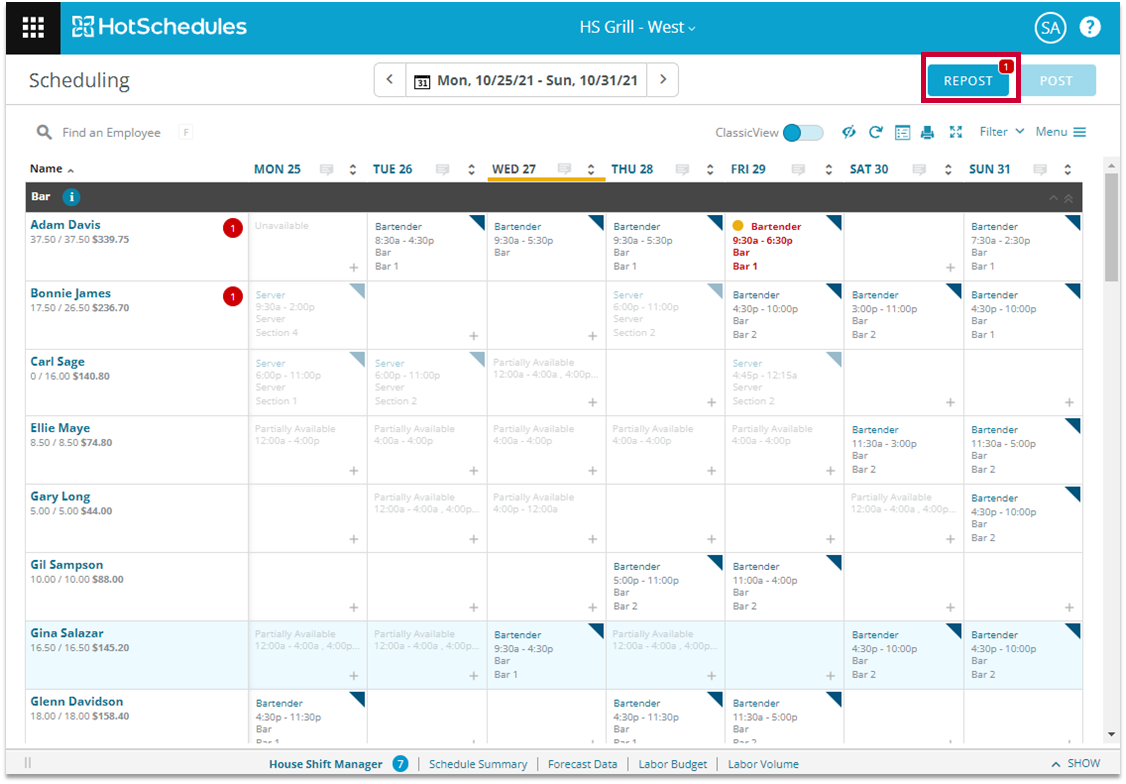Go to the next week arrow

click(662, 80)
